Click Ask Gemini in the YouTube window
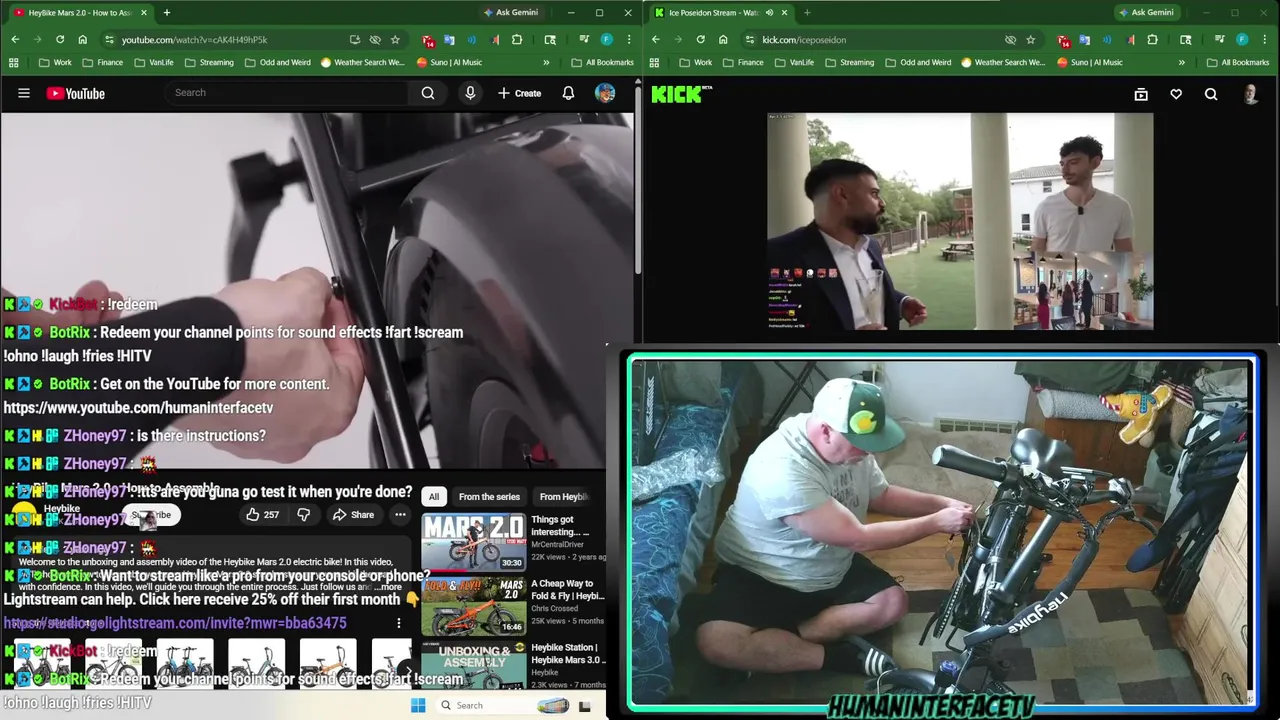1280x720 pixels. [511, 12]
